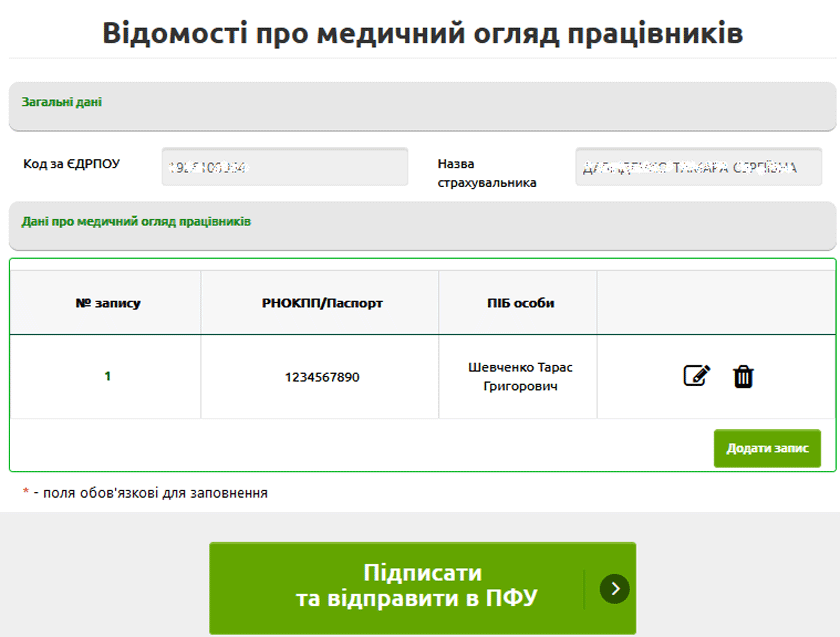Click the Код за ЄДРПОУ label

[71, 163]
